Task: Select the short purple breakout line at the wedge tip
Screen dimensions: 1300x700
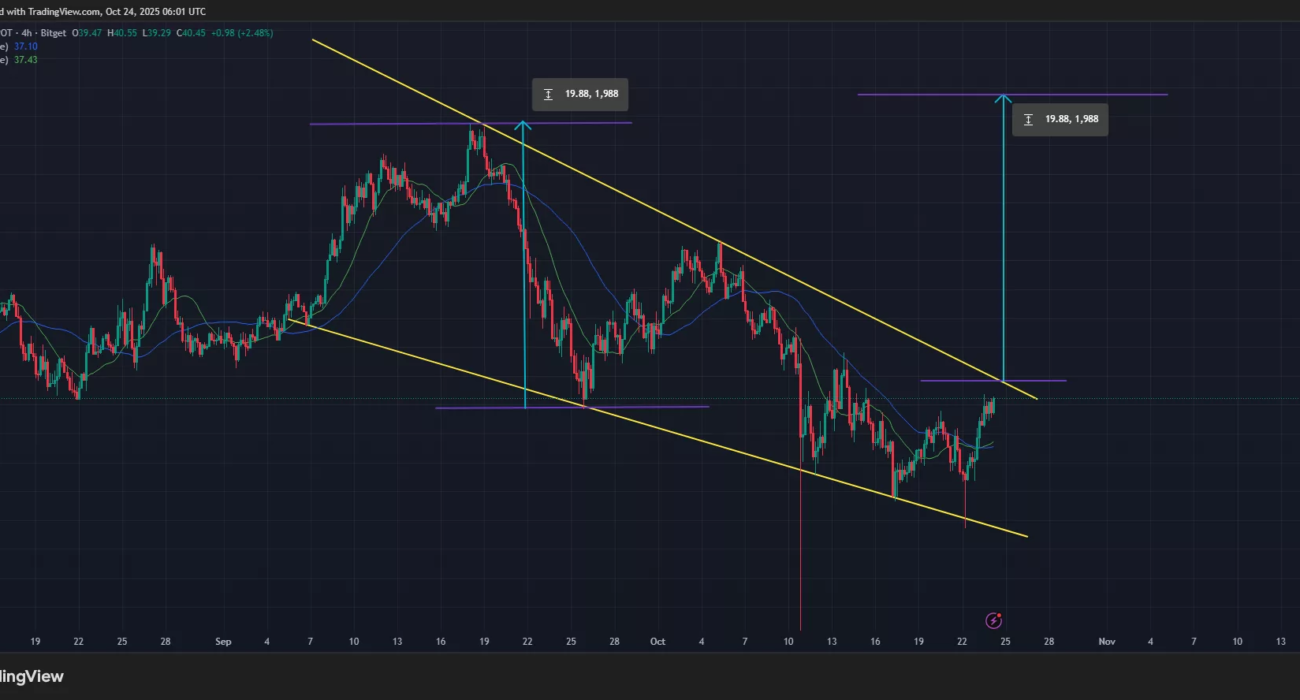Action: click(1040, 381)
